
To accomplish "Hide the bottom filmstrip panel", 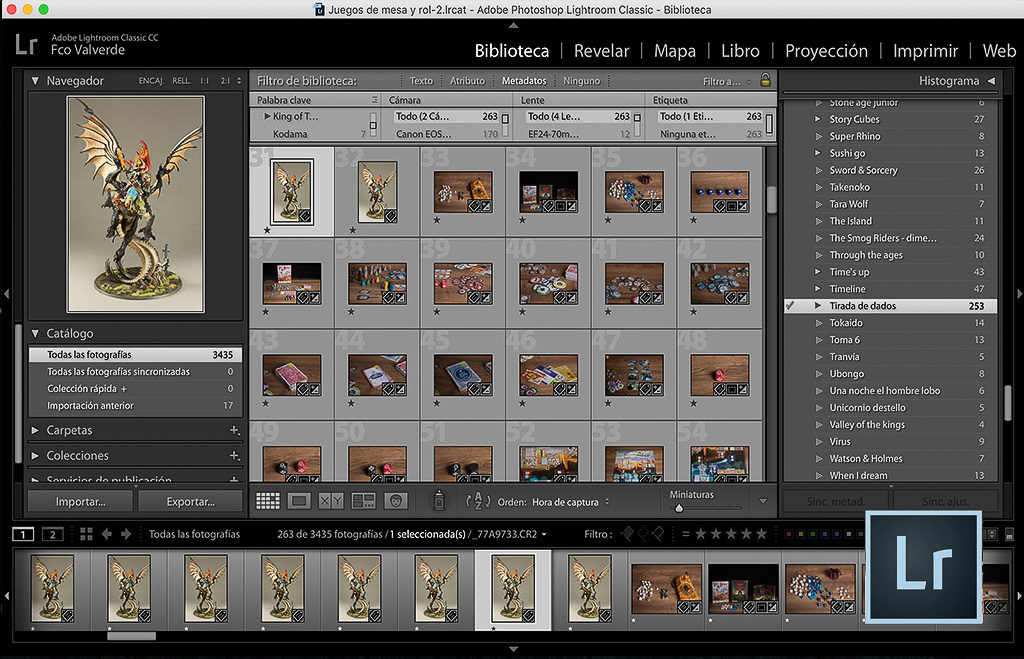I will (x=513, y=649).
